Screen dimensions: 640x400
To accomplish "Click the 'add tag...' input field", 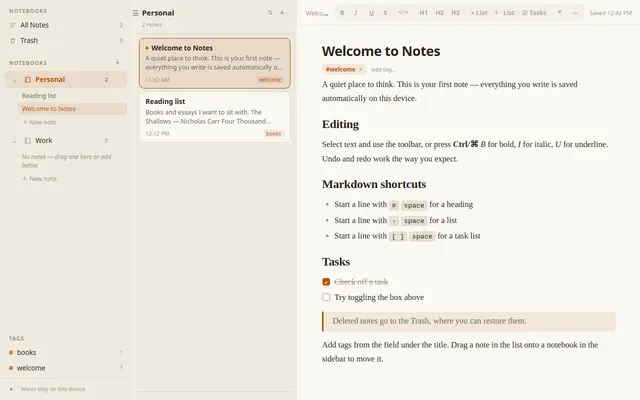I will coord(383,70).
